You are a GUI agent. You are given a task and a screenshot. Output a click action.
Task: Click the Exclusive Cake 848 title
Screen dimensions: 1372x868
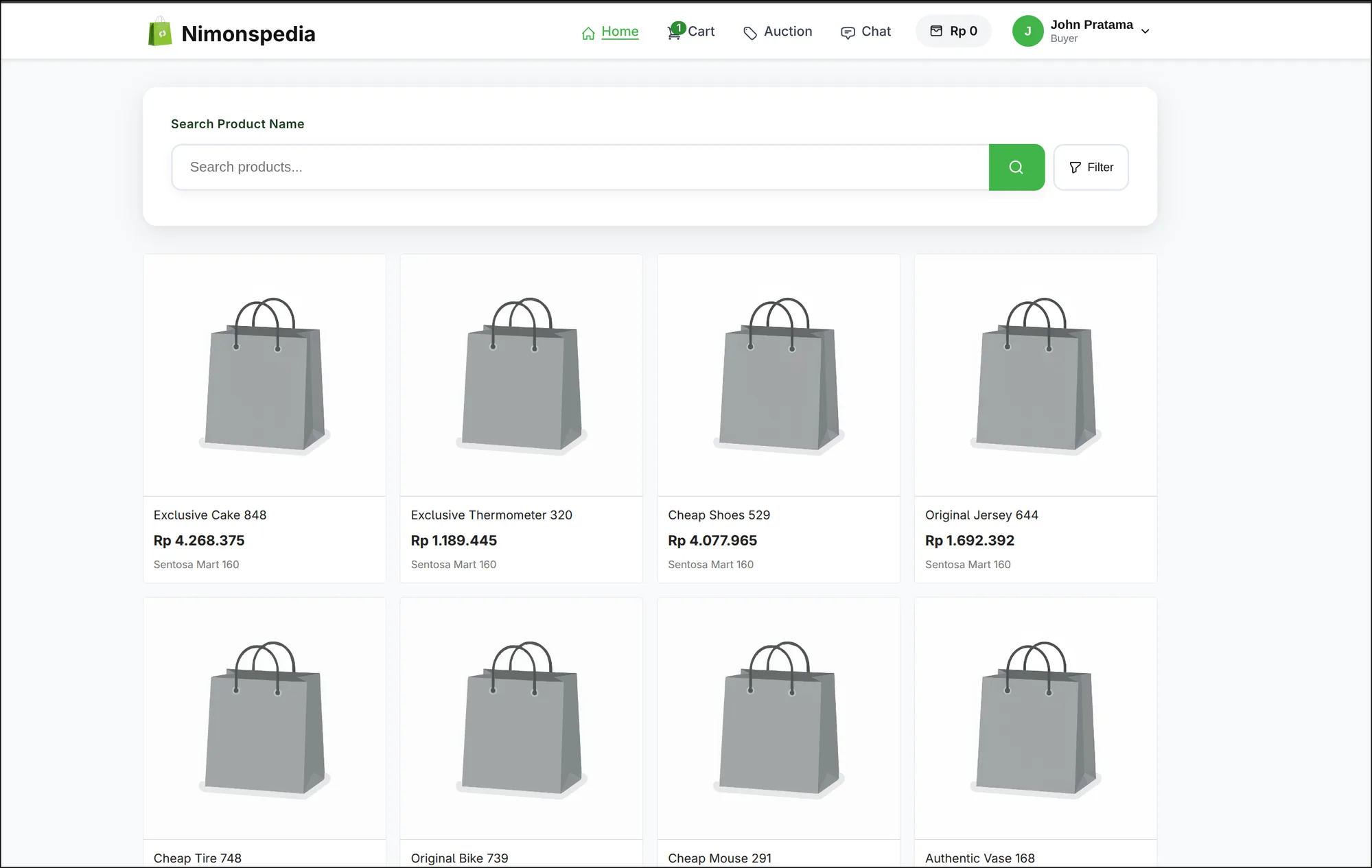(x=210, y=515)
